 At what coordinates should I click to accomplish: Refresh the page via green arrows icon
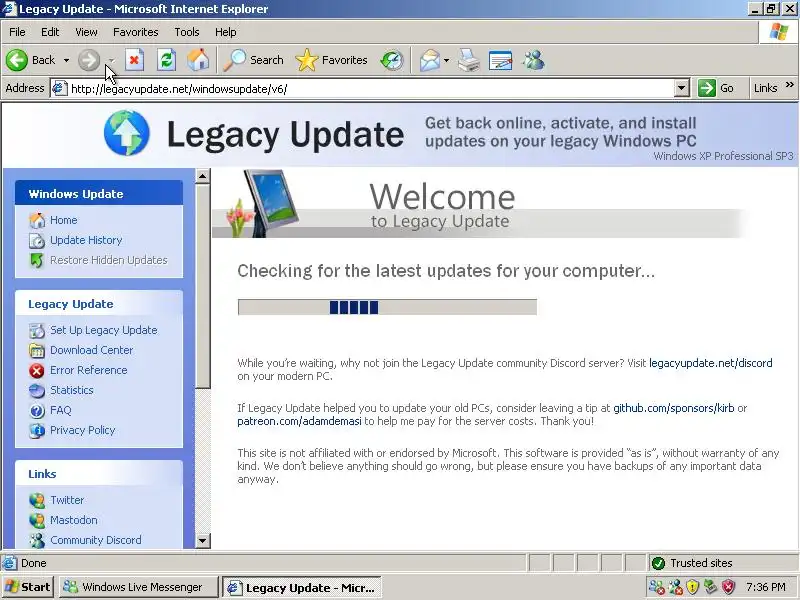(166, 60)
